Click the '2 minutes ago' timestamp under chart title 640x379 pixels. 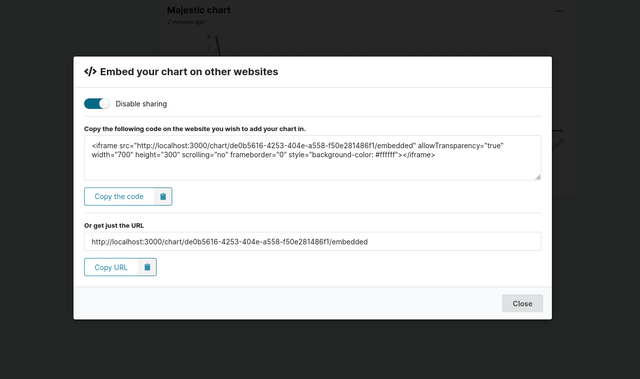pyautogui.click(x=186, y=22)
